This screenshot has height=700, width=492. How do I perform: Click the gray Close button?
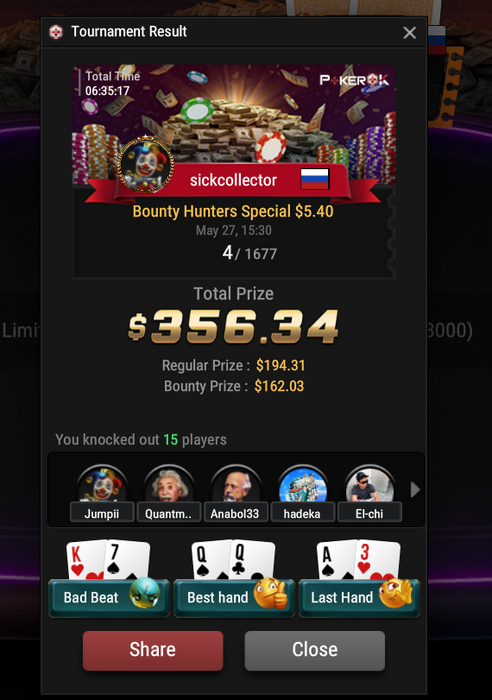(x=314, y=650)
